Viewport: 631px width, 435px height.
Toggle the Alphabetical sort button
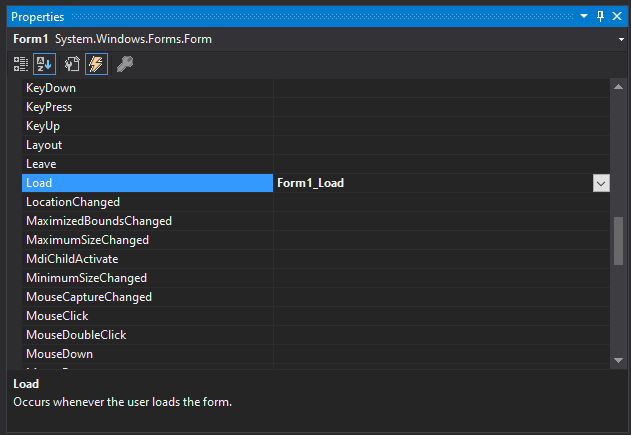point(45,64)
